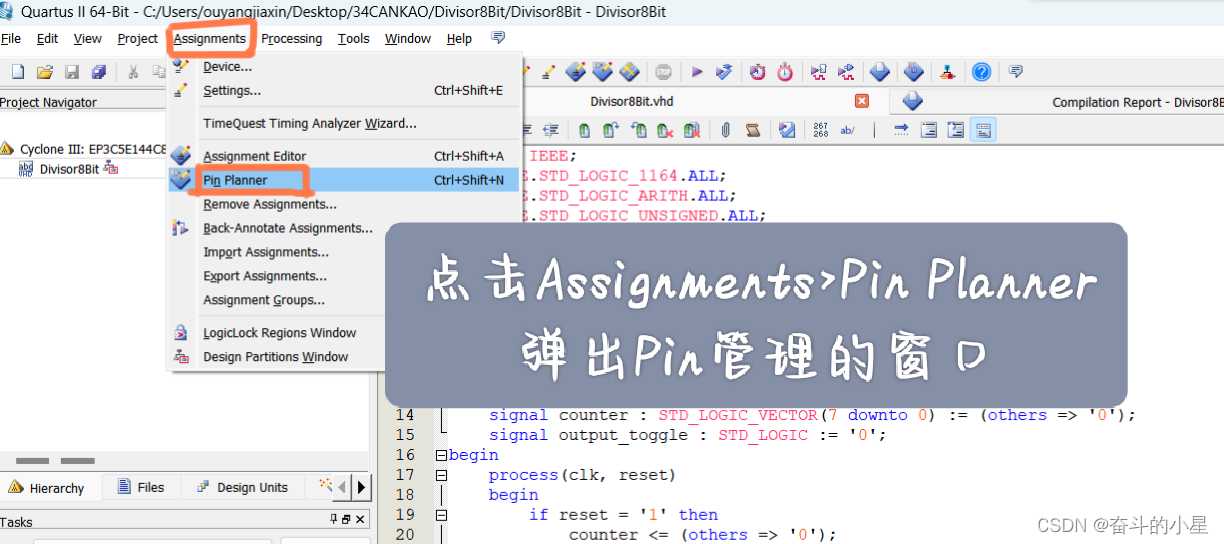Open the Edit menu
Image resolution: width=1224 pixels, height=544 pixels.
pyautogui.click(x=47, y=39)
